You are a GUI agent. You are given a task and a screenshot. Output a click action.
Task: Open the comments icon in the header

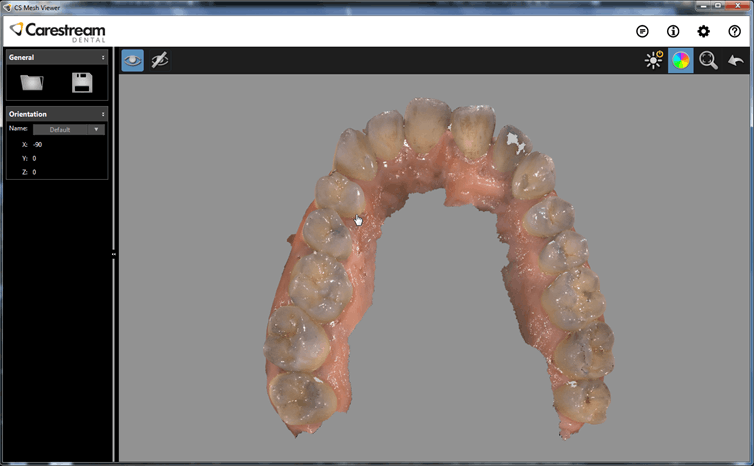(x=642, y=31)
